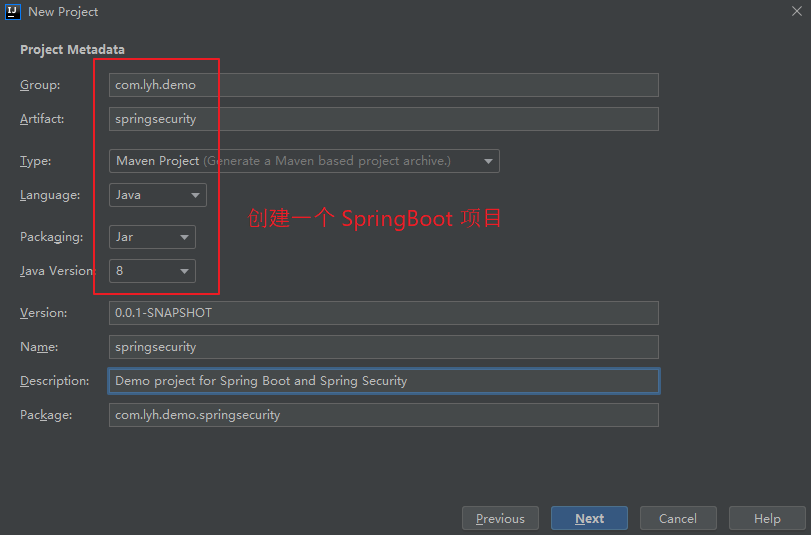Image resolution: width=811 pixels, height=535 pixels.
Task: Open the Type dropdown showing Maven Project
Action: (x=304, y=161)
